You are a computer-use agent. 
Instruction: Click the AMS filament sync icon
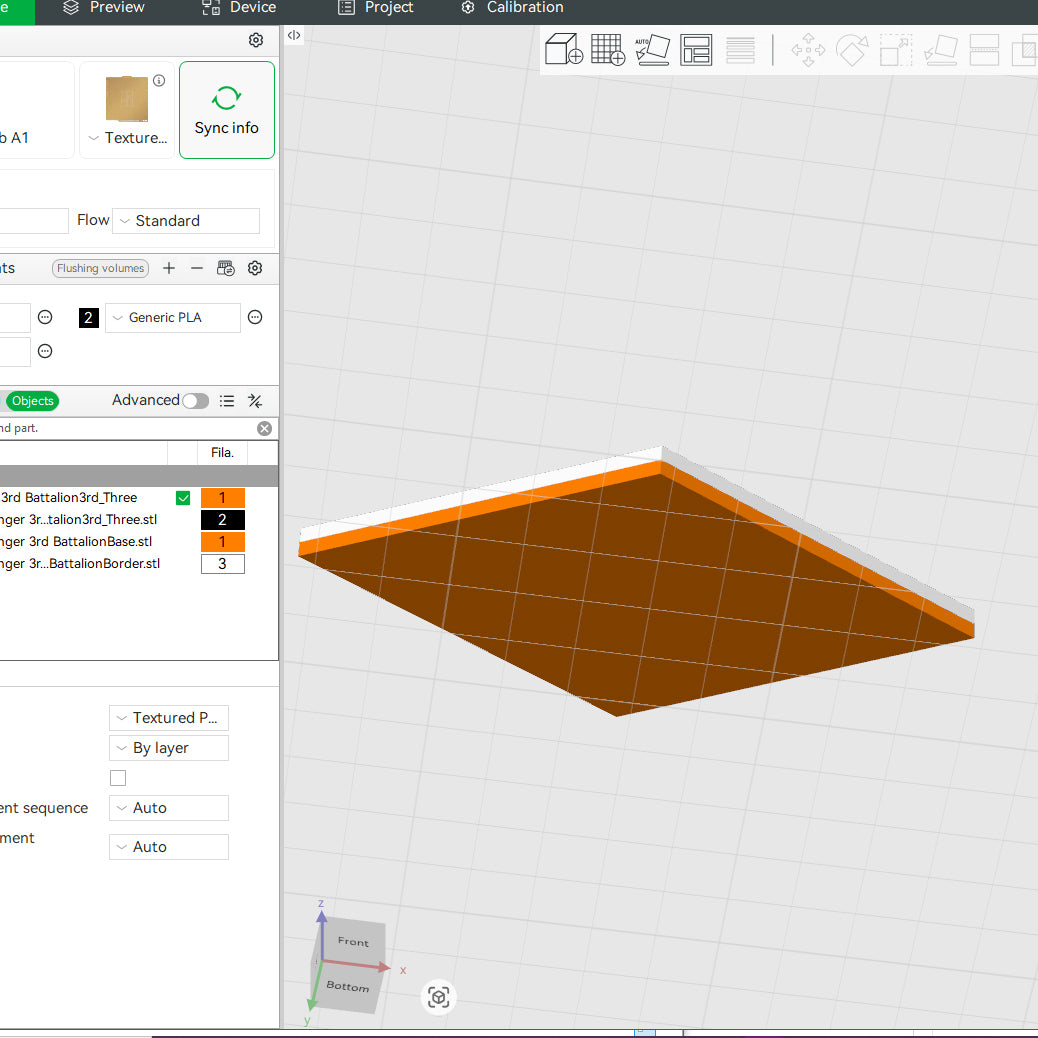point(226,268)
